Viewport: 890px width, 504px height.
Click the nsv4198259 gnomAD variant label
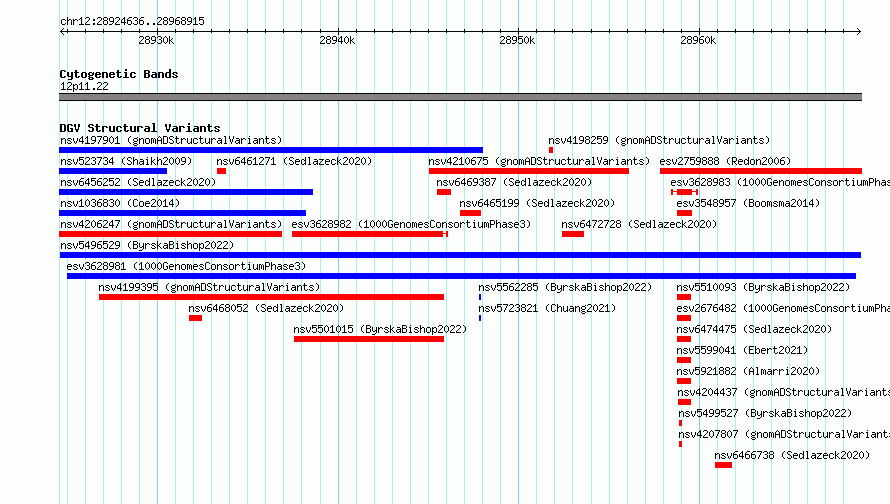pyautogui.click(x=659, y=140)
